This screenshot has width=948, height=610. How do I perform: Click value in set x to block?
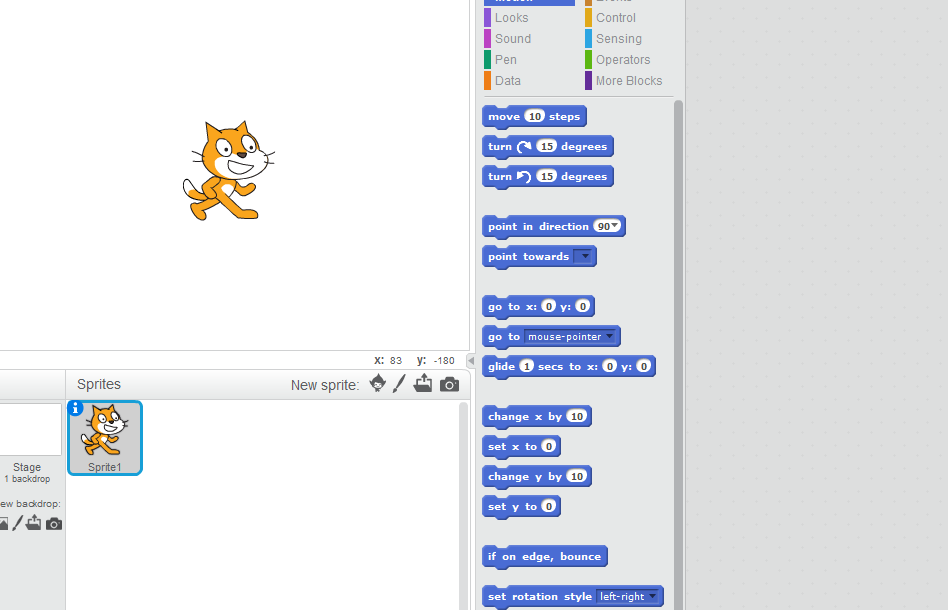548,446
